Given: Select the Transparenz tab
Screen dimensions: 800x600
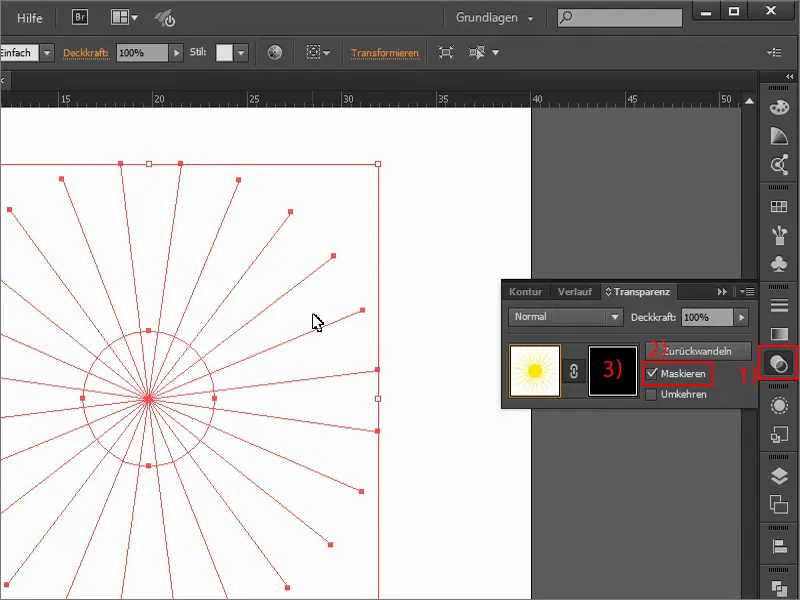Looking at the screenshot, I should (638, 292).
